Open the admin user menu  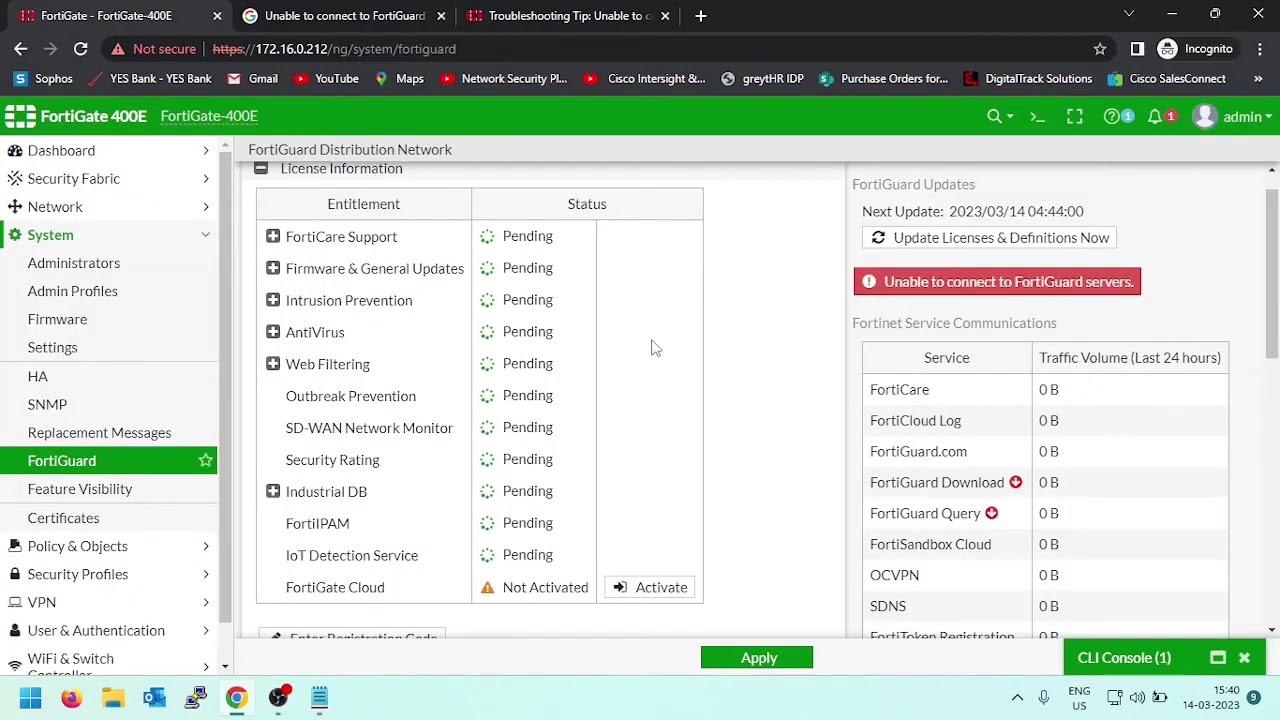[1233, 117]
